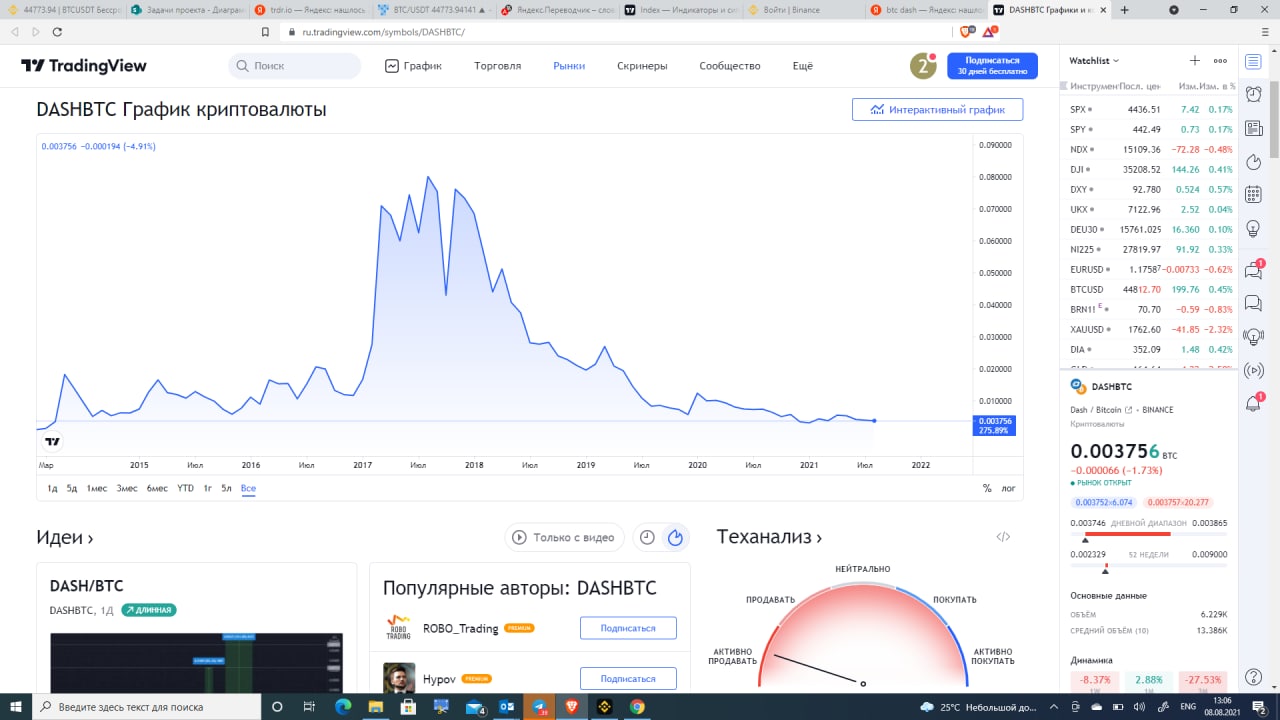Open the Скринеры menu
The height and width of the screenshot is (720, 1280).
[642, 66]
